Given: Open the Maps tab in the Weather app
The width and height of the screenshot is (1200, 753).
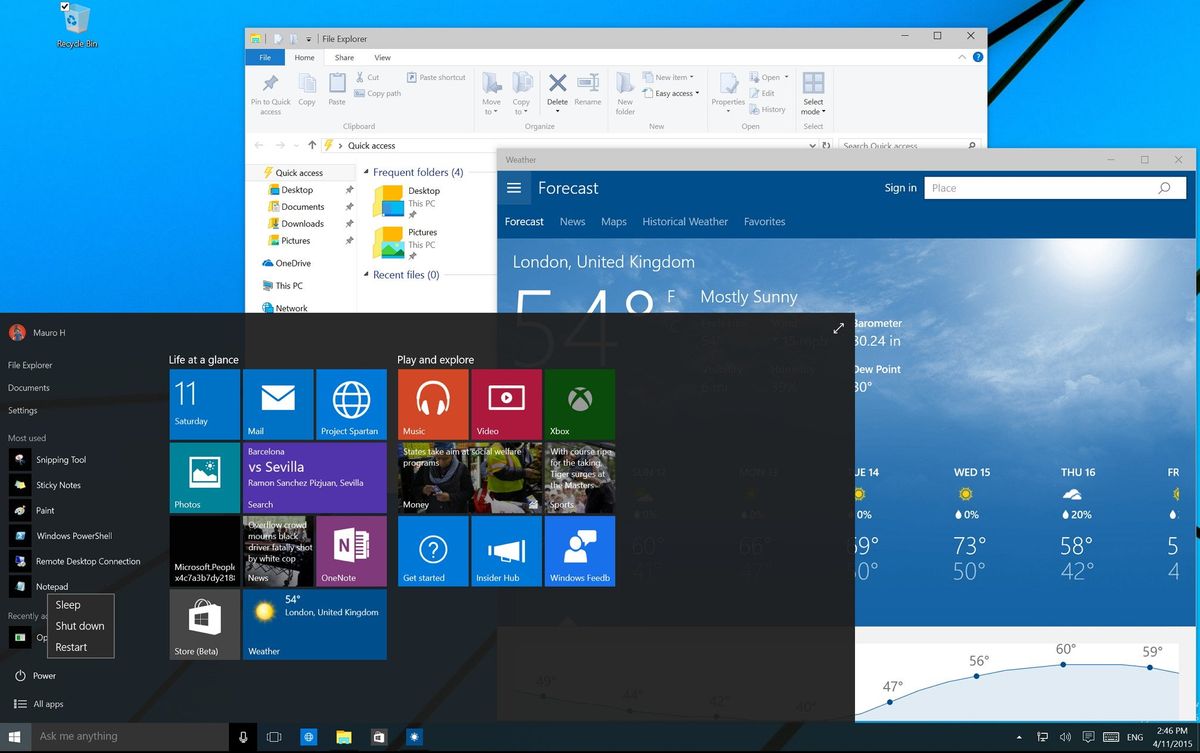Looking at the screenshot, I should click(613, 222).
